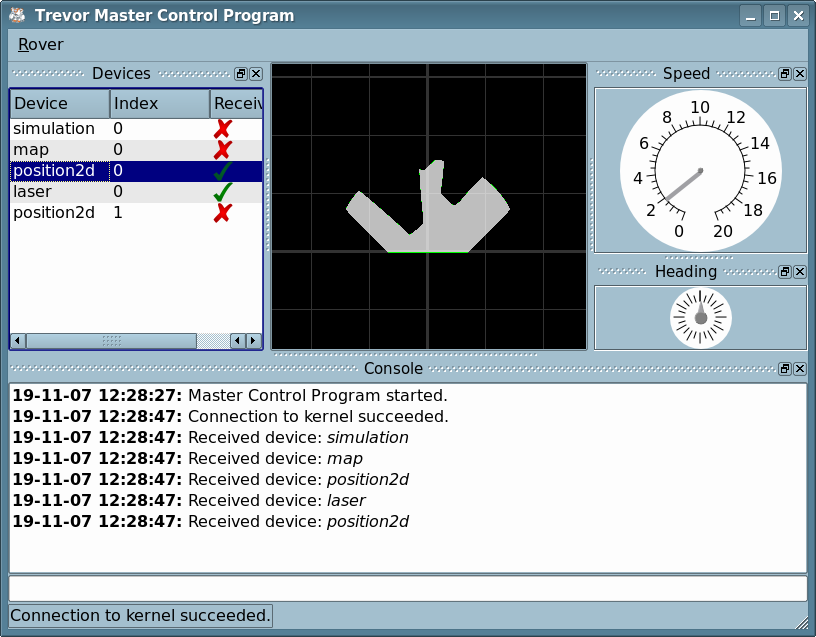Viewport: 816px width, 637px height.
Task: Close the Devices dock panel
Action: (256, 74)
